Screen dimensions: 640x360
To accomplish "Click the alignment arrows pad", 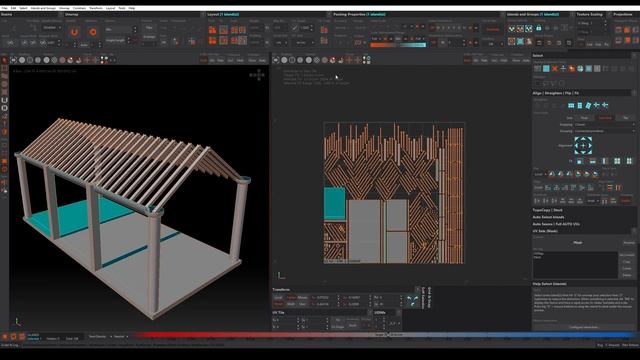I will coord(583,145).
